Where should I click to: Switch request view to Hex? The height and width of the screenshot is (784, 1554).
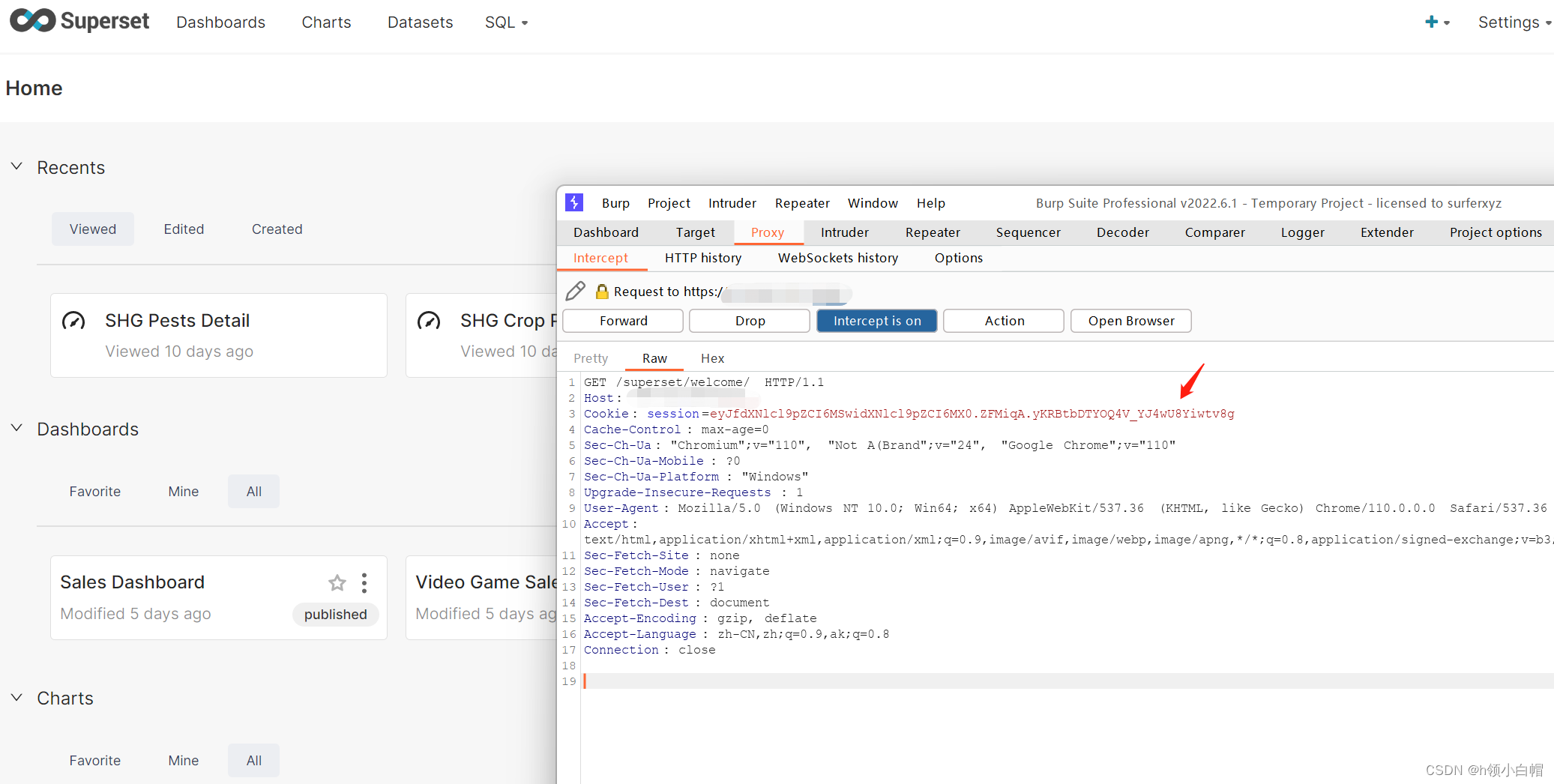coord(712,358)
